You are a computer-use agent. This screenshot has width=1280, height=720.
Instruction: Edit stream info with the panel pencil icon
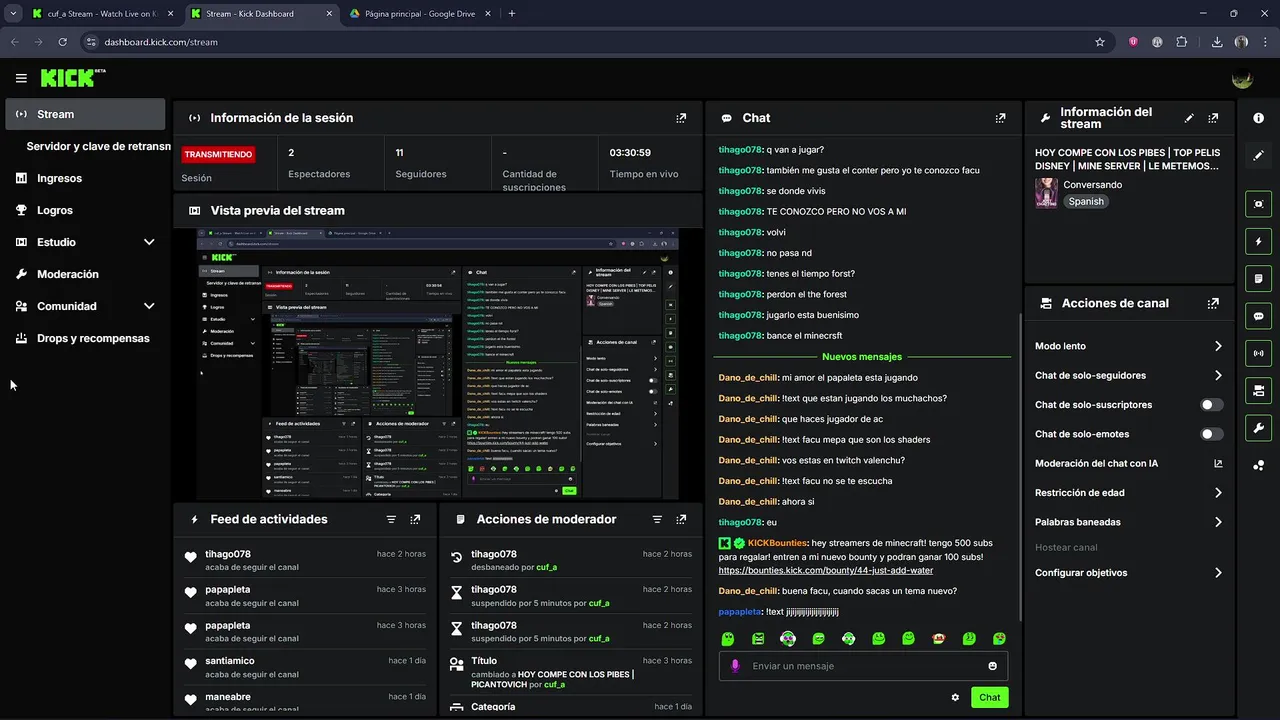[1189, 118]
